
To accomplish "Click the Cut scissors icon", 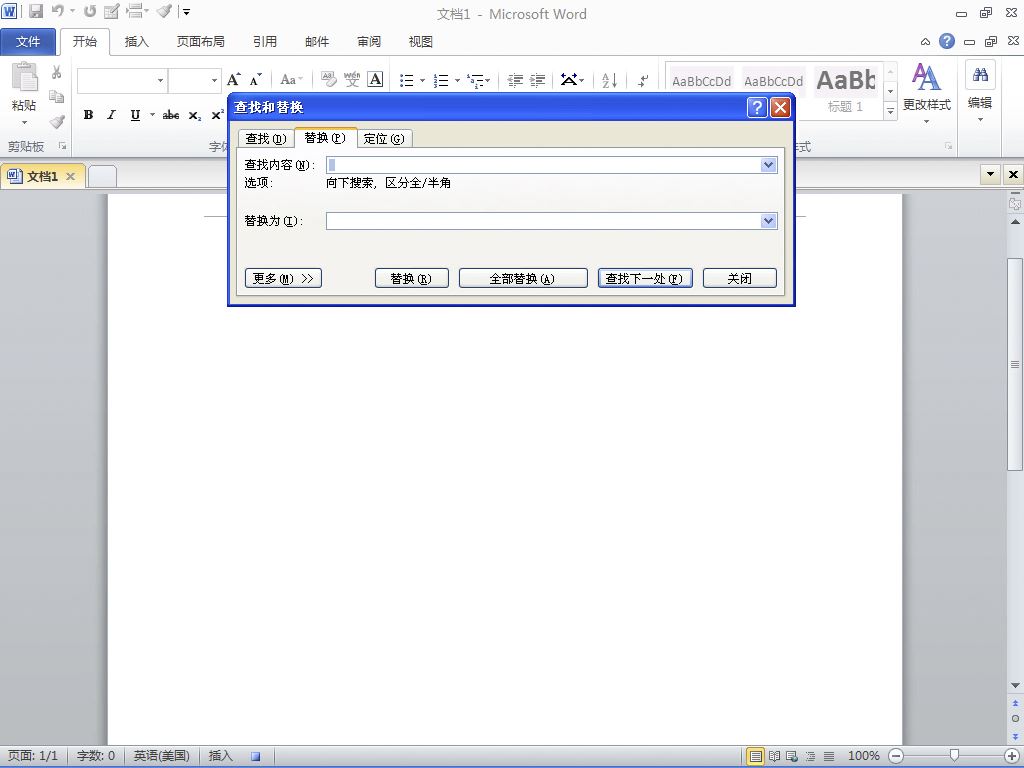I will point(57,72).
